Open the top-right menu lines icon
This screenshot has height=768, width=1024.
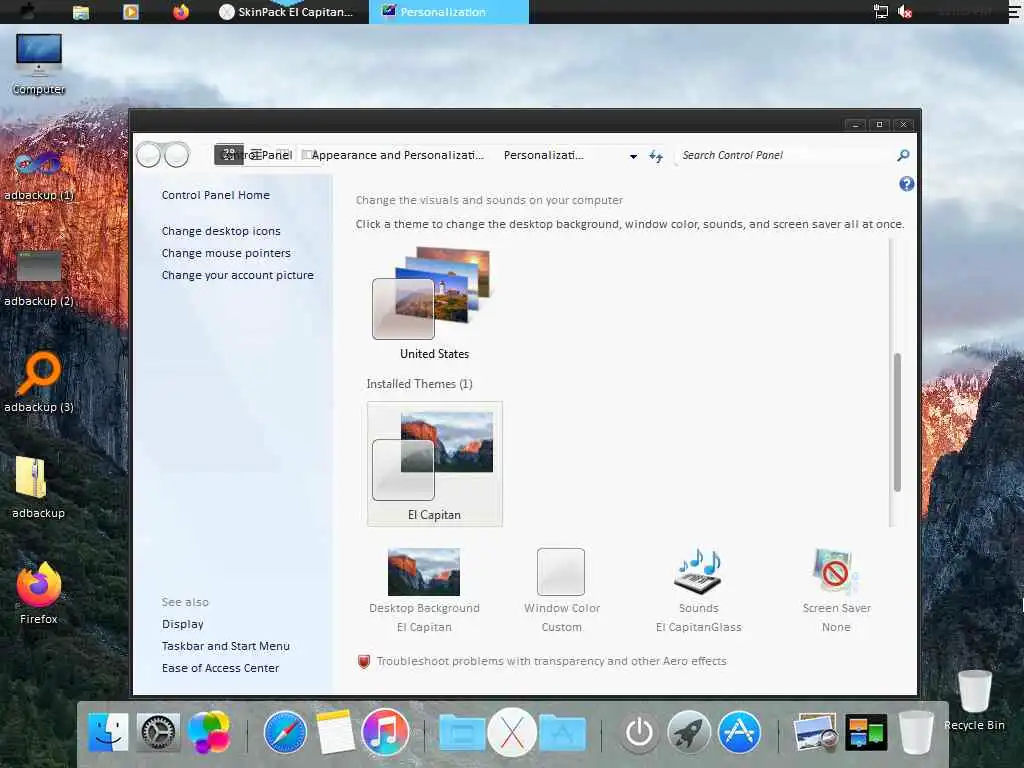coord(1014,12)
